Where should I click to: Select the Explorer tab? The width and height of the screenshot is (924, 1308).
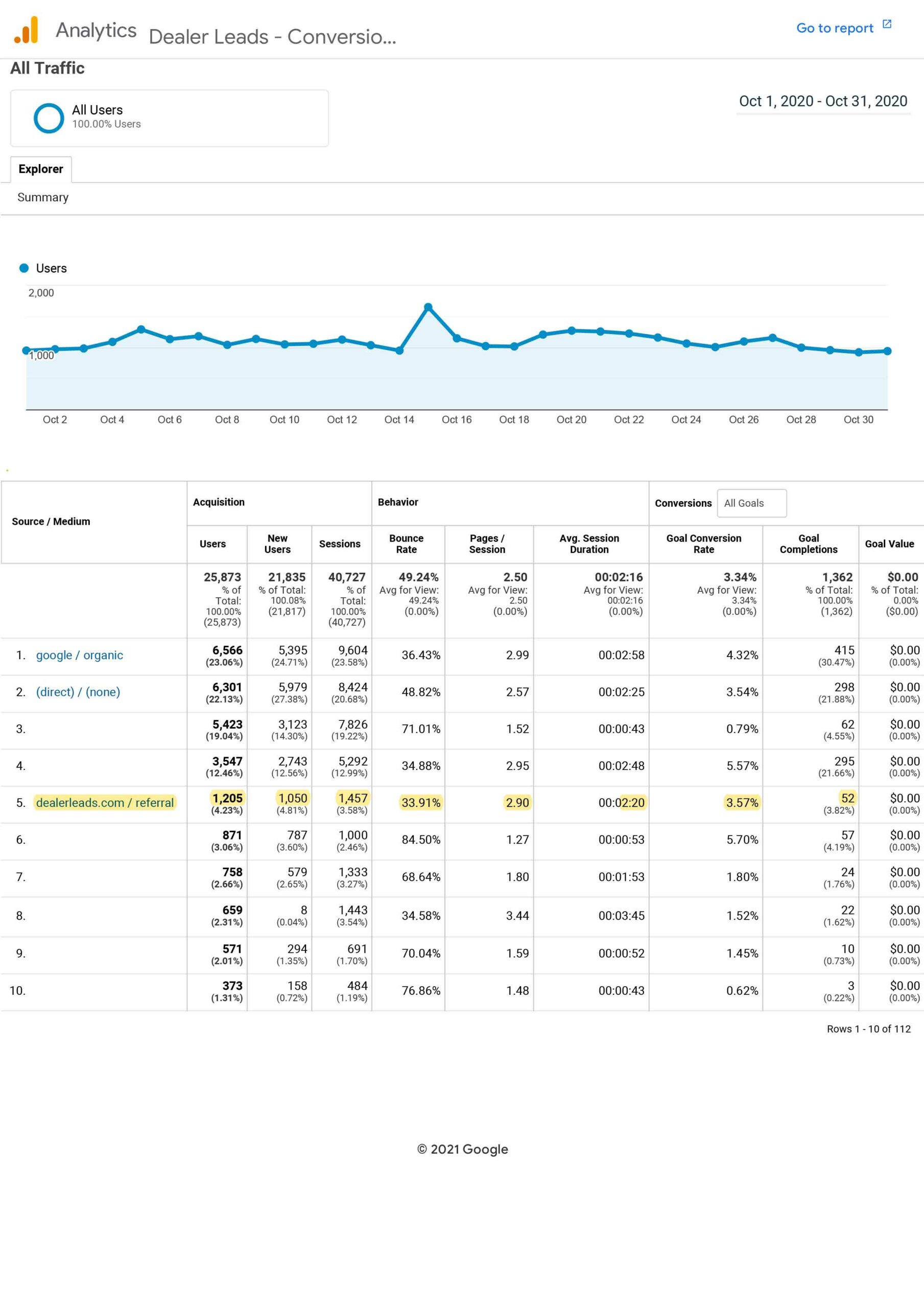point(41,169)
